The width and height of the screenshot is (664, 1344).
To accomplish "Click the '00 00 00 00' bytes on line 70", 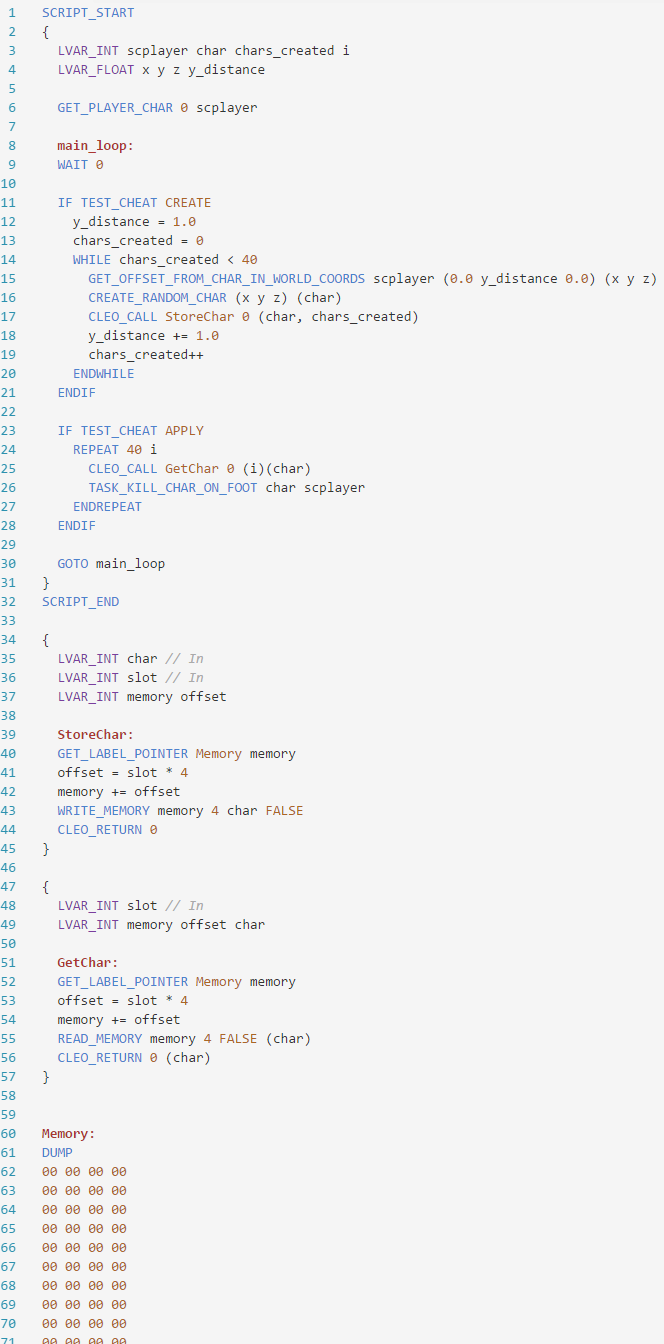I will [84, 1324].
